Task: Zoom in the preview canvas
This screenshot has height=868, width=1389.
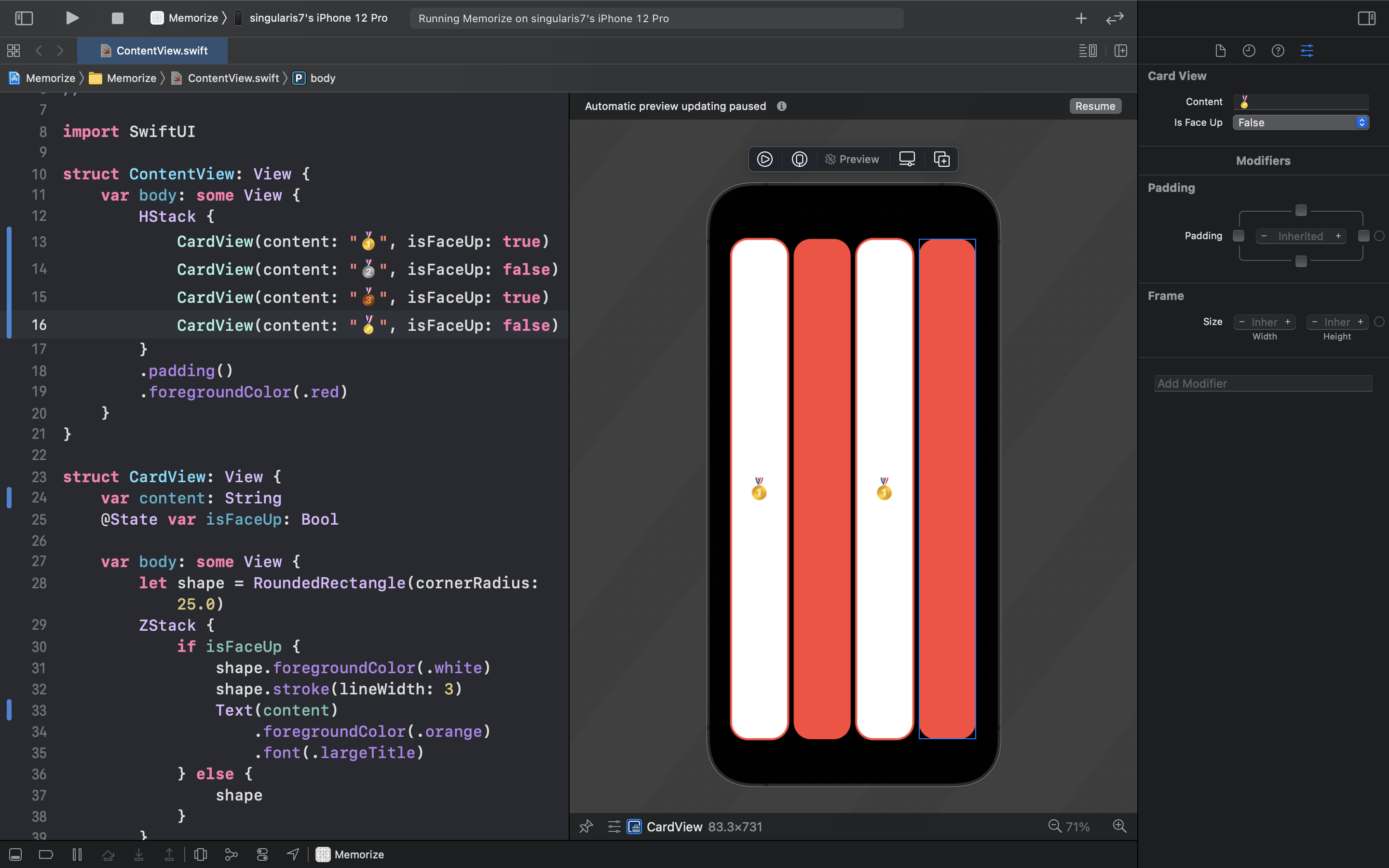Action: click(1119, 826)
